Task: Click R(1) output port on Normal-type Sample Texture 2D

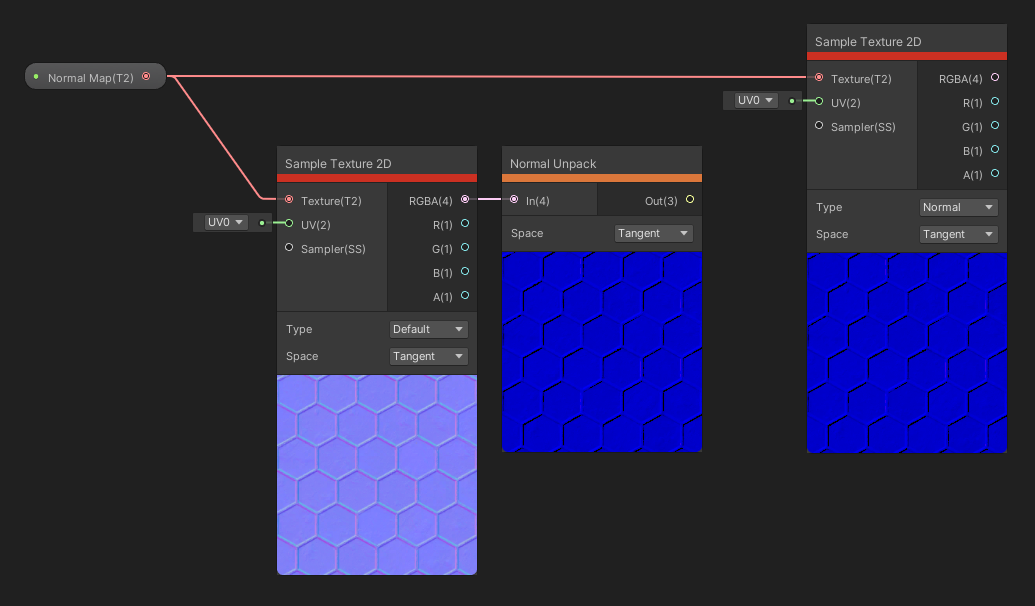Action: tap(994, 102)
